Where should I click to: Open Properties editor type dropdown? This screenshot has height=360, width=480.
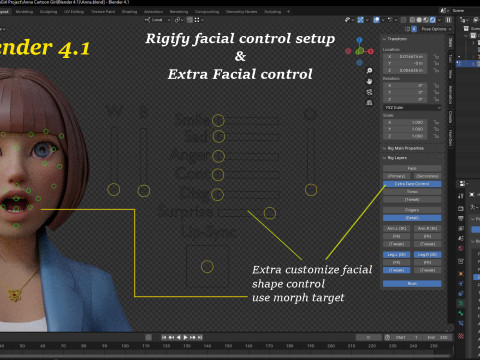(x=464, y=184)
